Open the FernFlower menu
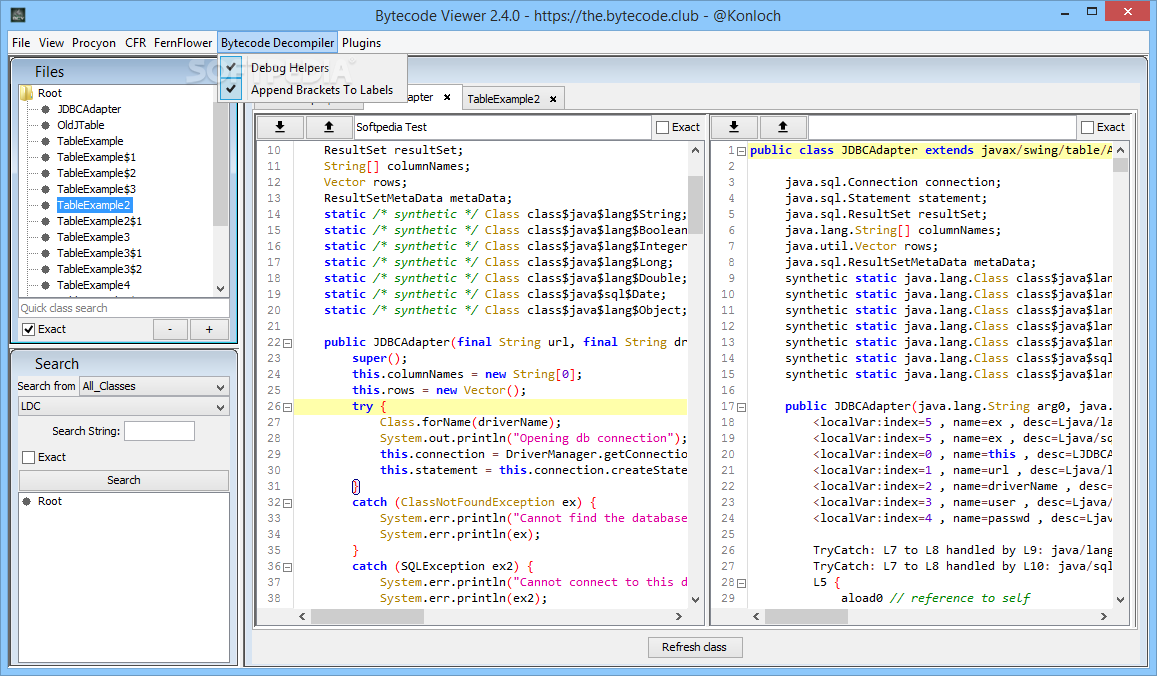 pos(182,43)
